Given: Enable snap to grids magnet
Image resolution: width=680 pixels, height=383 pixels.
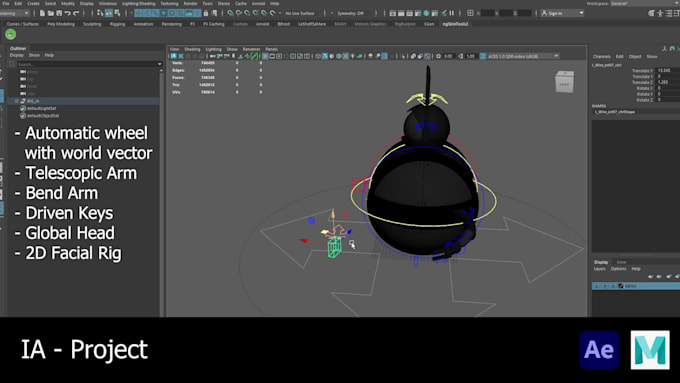Looking at the screenshot, I should click(230, 13).
